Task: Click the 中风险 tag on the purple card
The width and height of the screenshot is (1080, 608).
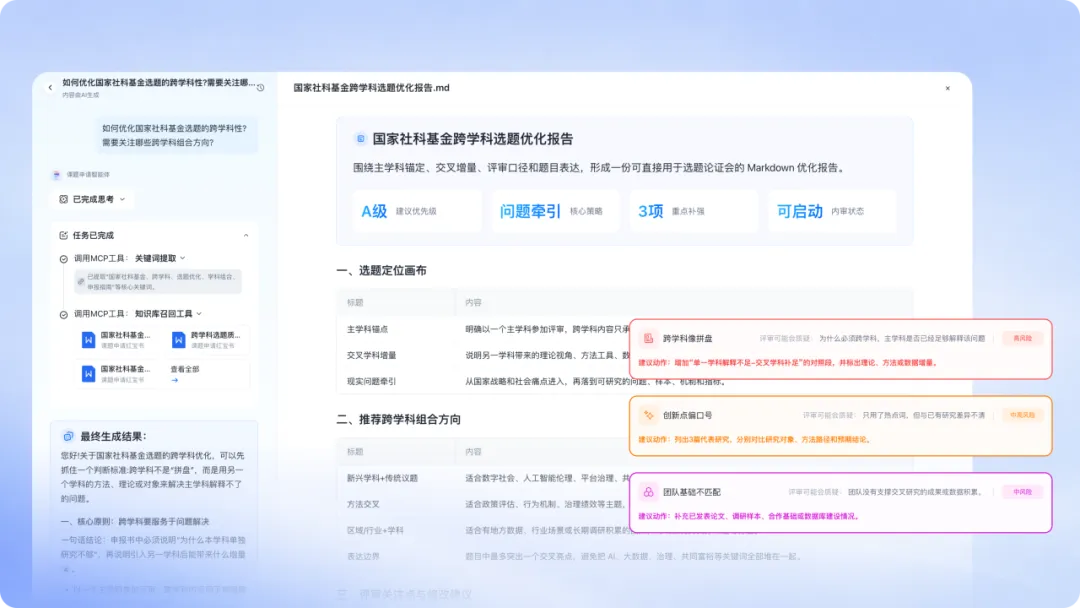Action: [1022, 492]
